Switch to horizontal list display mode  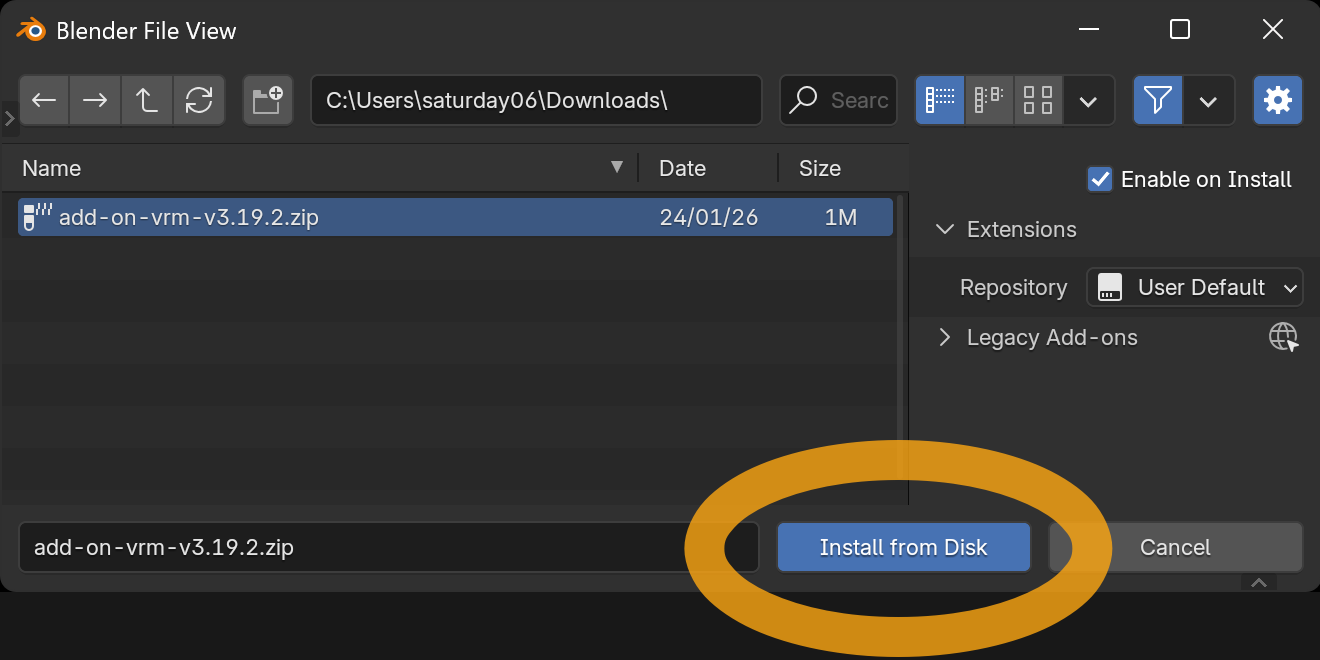989,100
